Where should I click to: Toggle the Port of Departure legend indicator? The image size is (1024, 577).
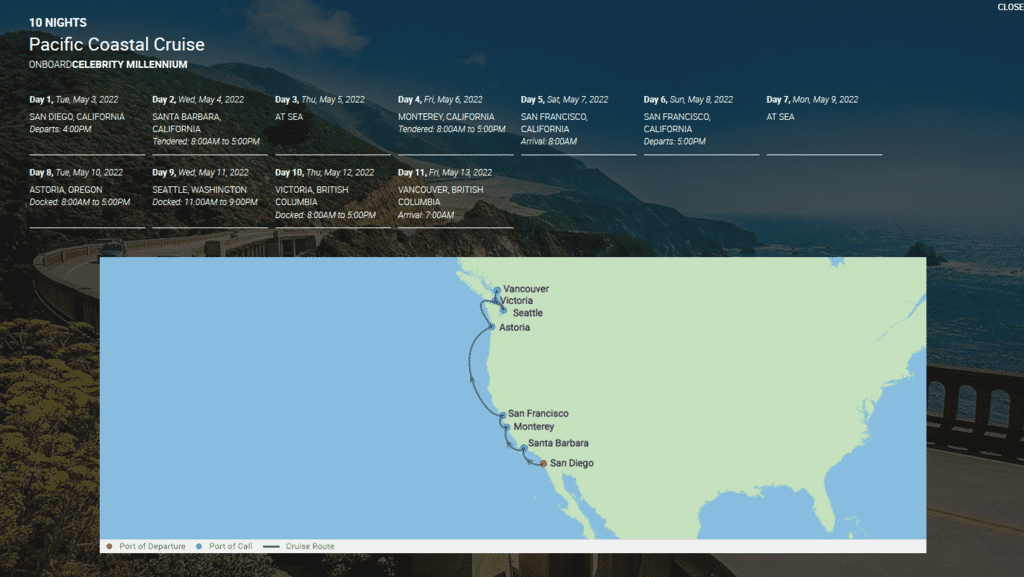pyautogui.click(x=108, y=546)
